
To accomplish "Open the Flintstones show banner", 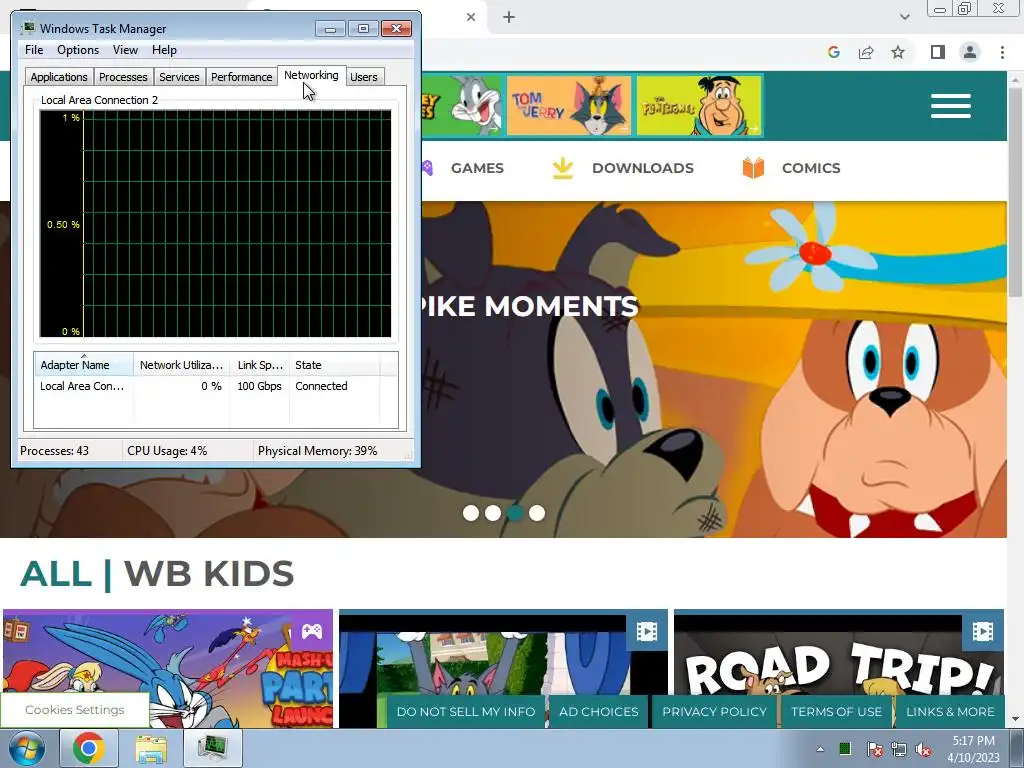I will pyautogui.click(x=699, y=106).
